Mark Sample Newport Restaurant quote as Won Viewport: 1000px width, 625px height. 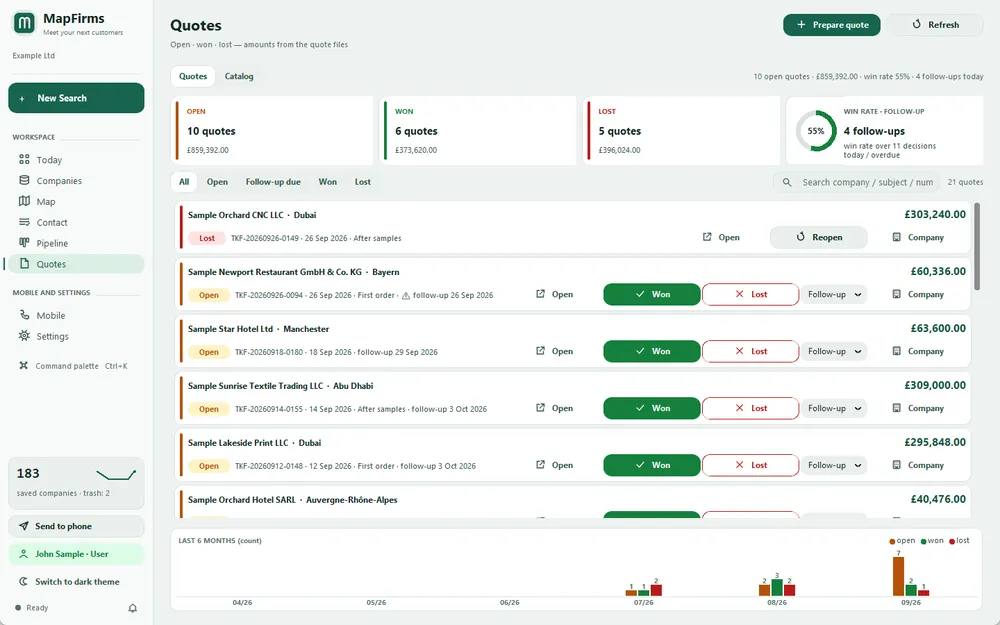coord(652,295)
